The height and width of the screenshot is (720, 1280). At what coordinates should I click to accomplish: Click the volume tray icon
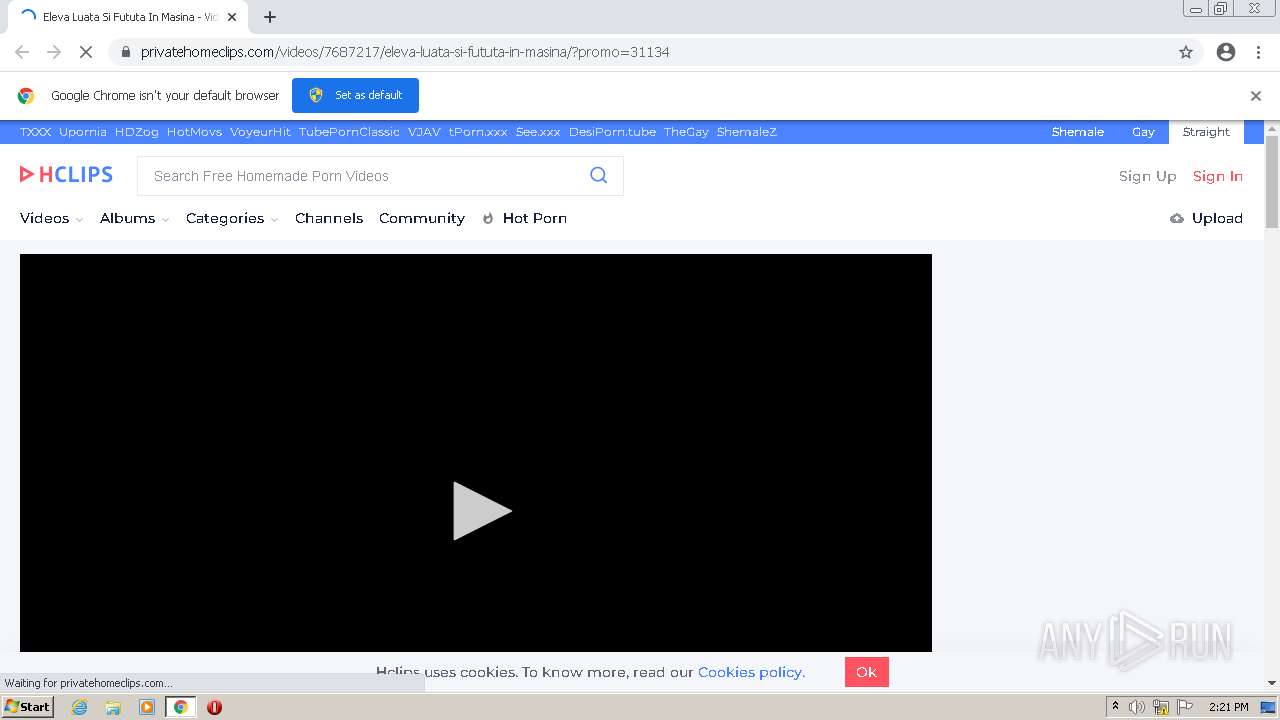[1137, 707]
